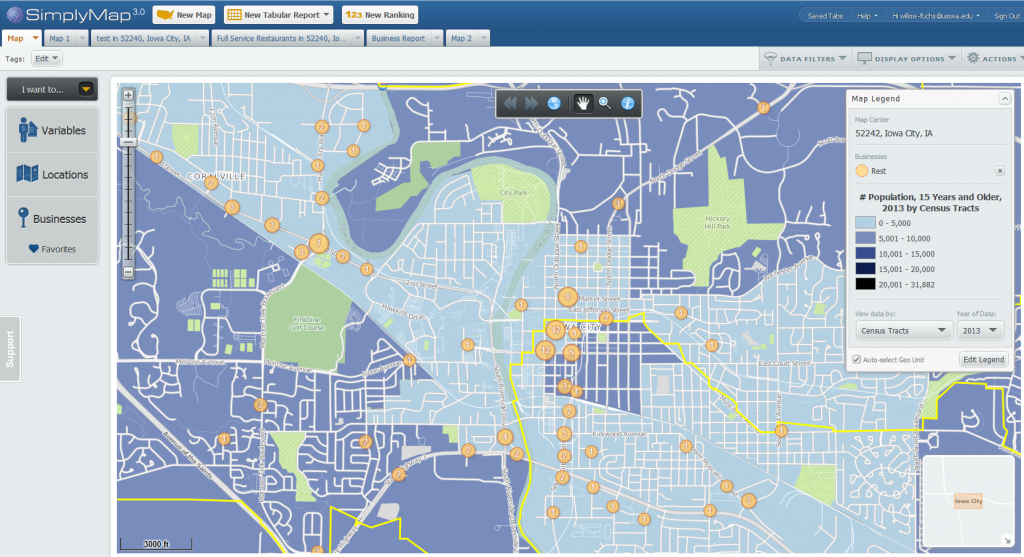1024x557 pixels.
Task: Click the SimplyMap globe logo
Action: [x=14, y=14]
